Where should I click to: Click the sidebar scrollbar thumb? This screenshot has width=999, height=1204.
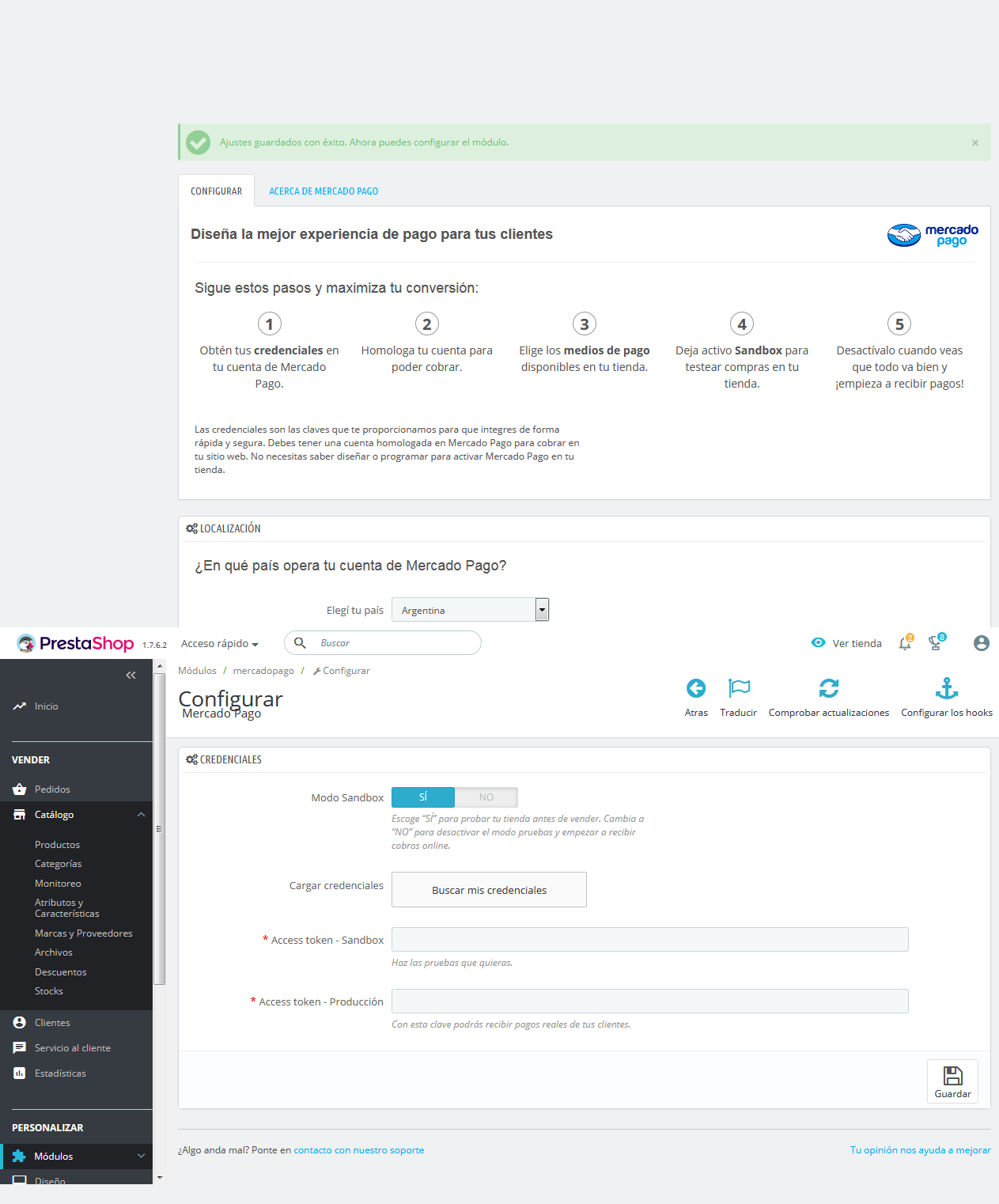pyautogui.click(x=159, y=827)
